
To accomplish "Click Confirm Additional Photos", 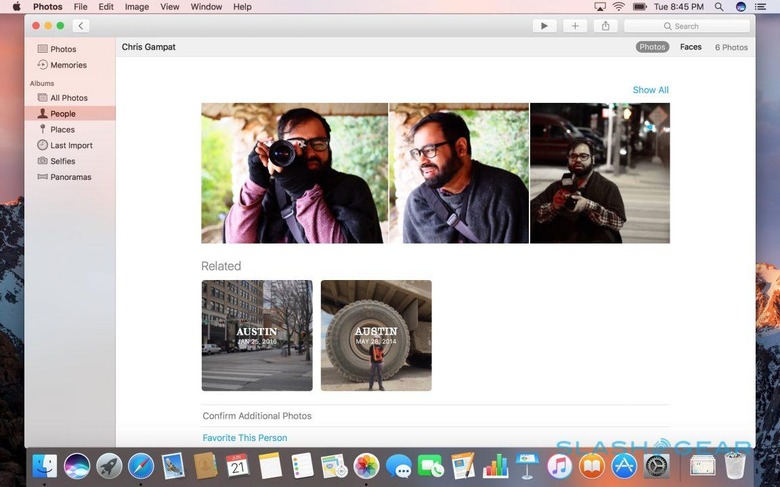I will [x=257, y=416].
